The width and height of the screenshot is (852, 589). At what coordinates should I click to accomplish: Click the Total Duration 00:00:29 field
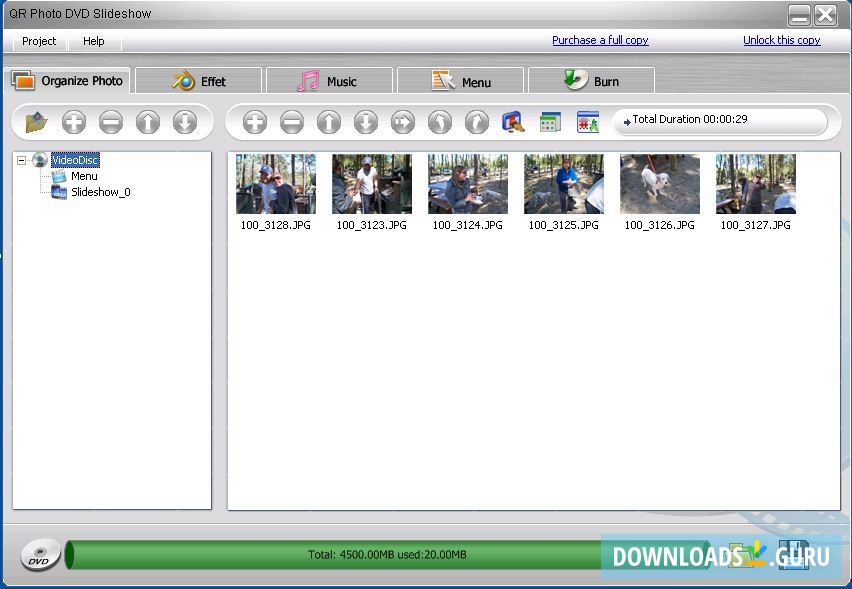click(721, 121)
